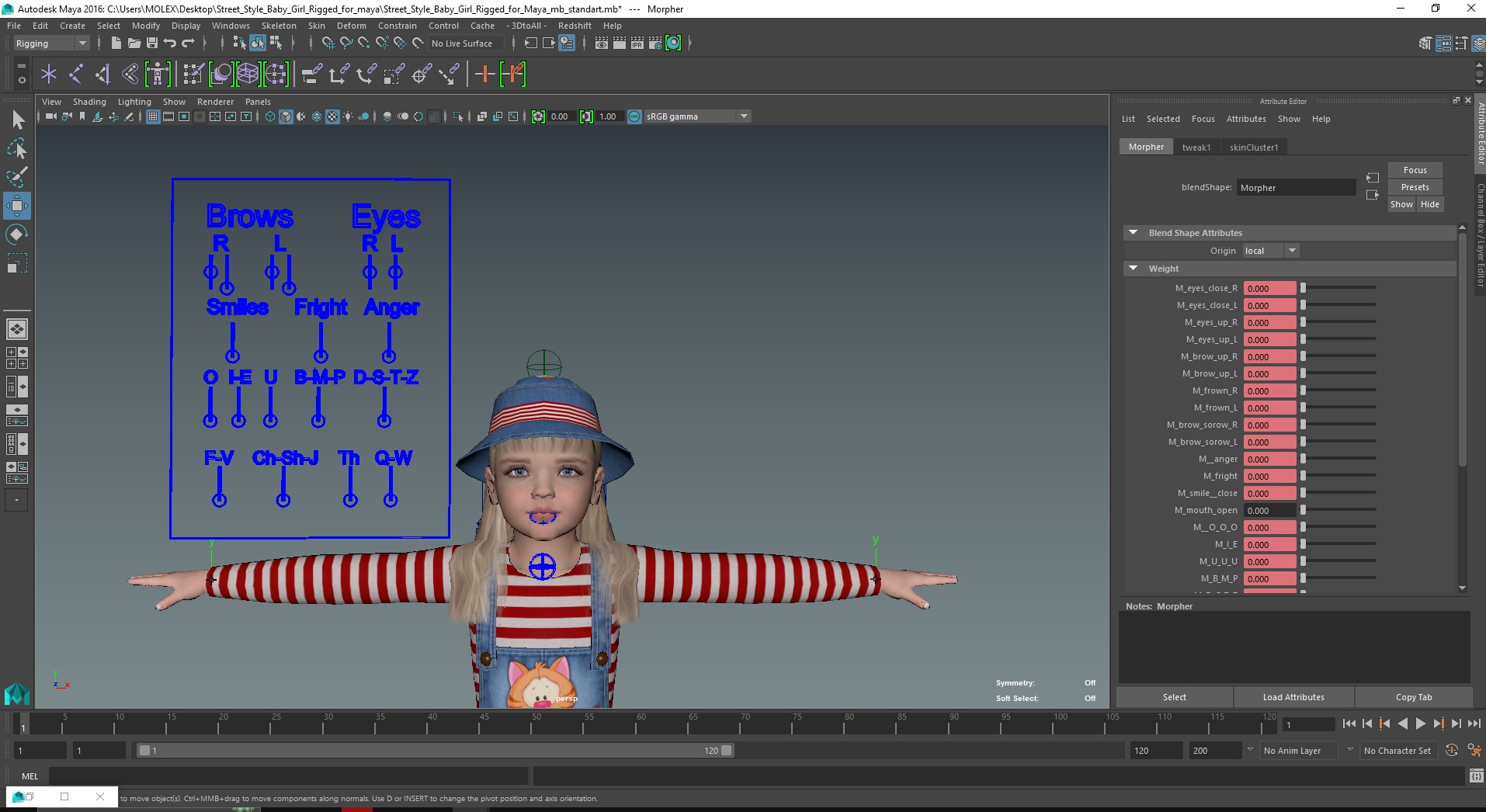This screenshot has height=812, width=1486.
Task: Collapse the Blend Shape Attributes section
Action: [x=1133, y=233]
